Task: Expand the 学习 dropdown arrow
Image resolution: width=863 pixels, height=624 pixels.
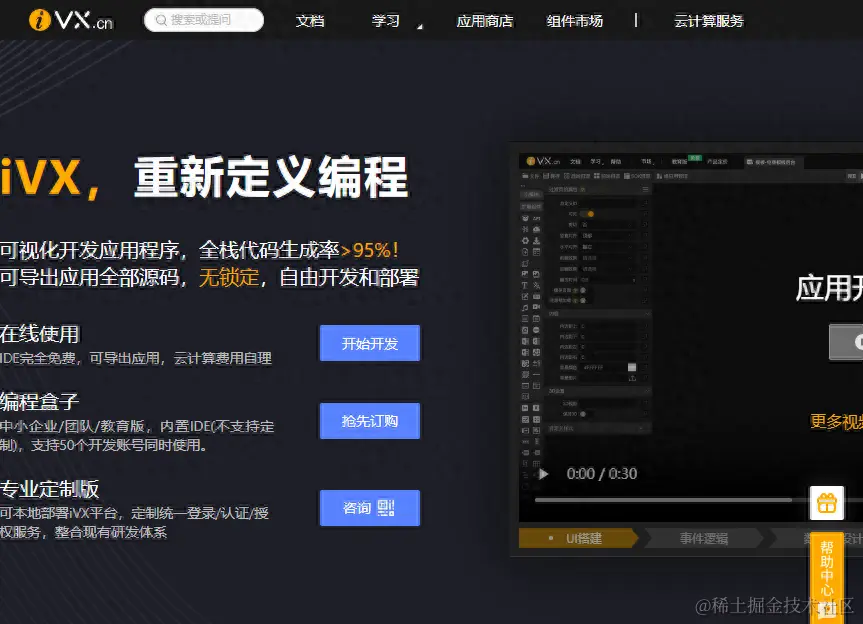Action: [419, 26]
